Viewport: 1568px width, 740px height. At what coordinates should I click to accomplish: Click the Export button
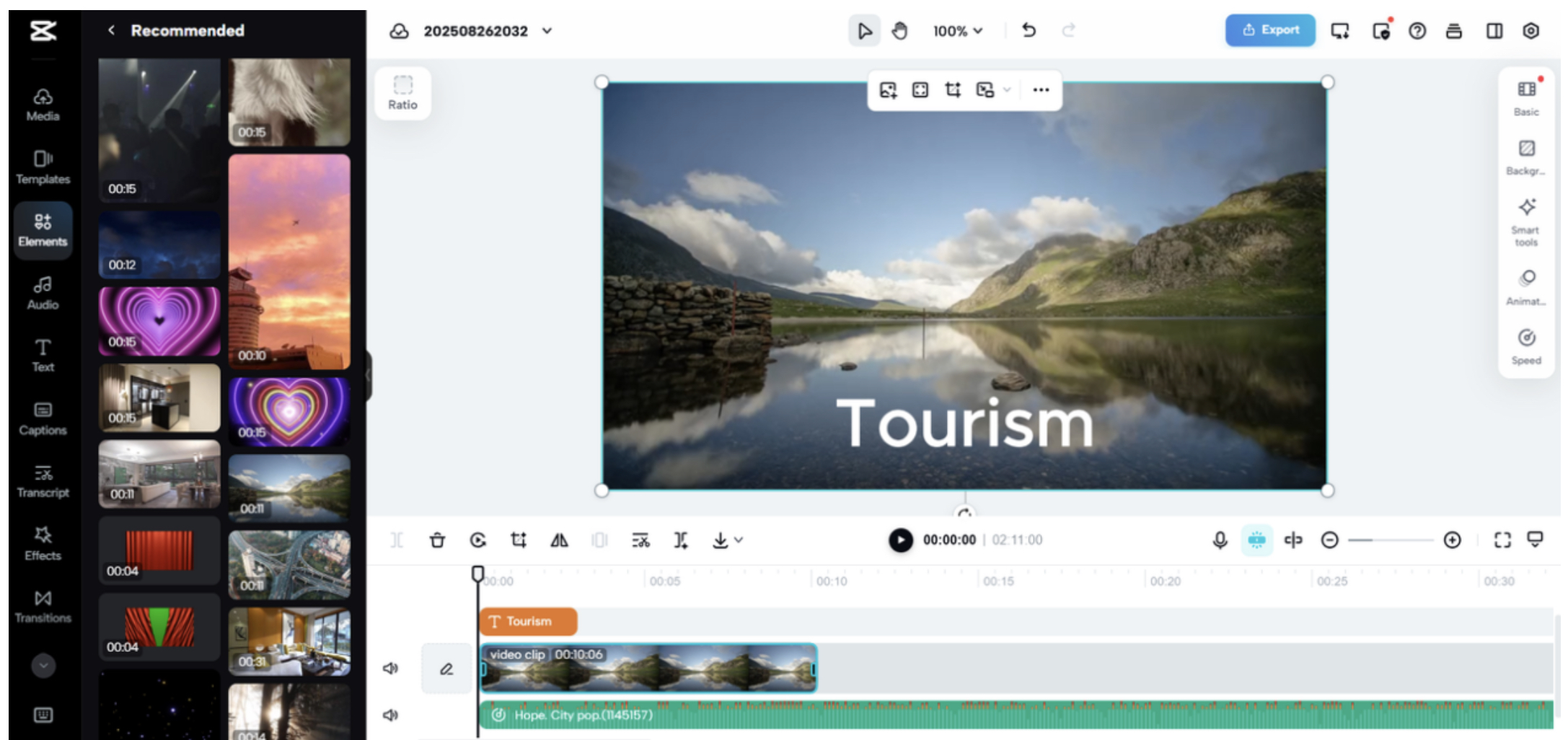1270,30
